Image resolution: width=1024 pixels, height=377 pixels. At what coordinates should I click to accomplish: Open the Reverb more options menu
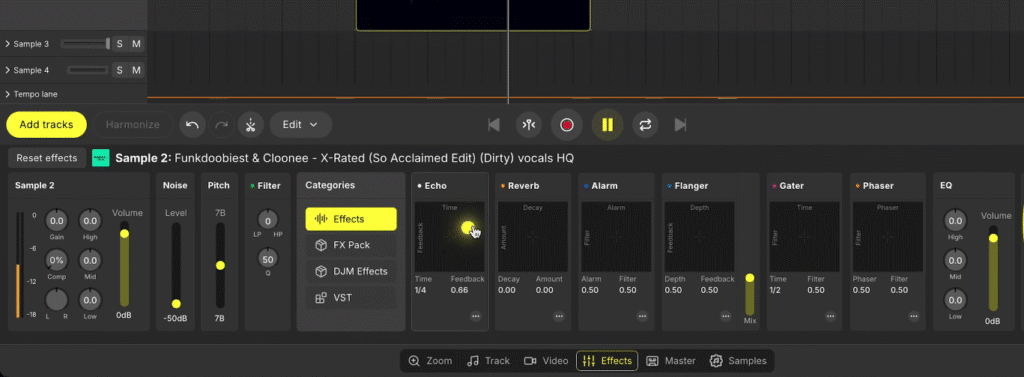point(559,316)
